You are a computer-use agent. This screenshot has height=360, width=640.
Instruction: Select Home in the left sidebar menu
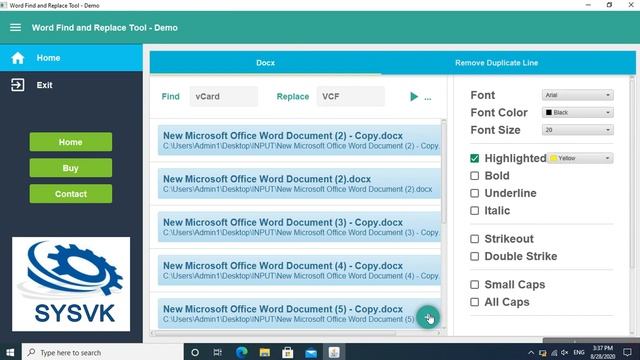pos(71,58)
